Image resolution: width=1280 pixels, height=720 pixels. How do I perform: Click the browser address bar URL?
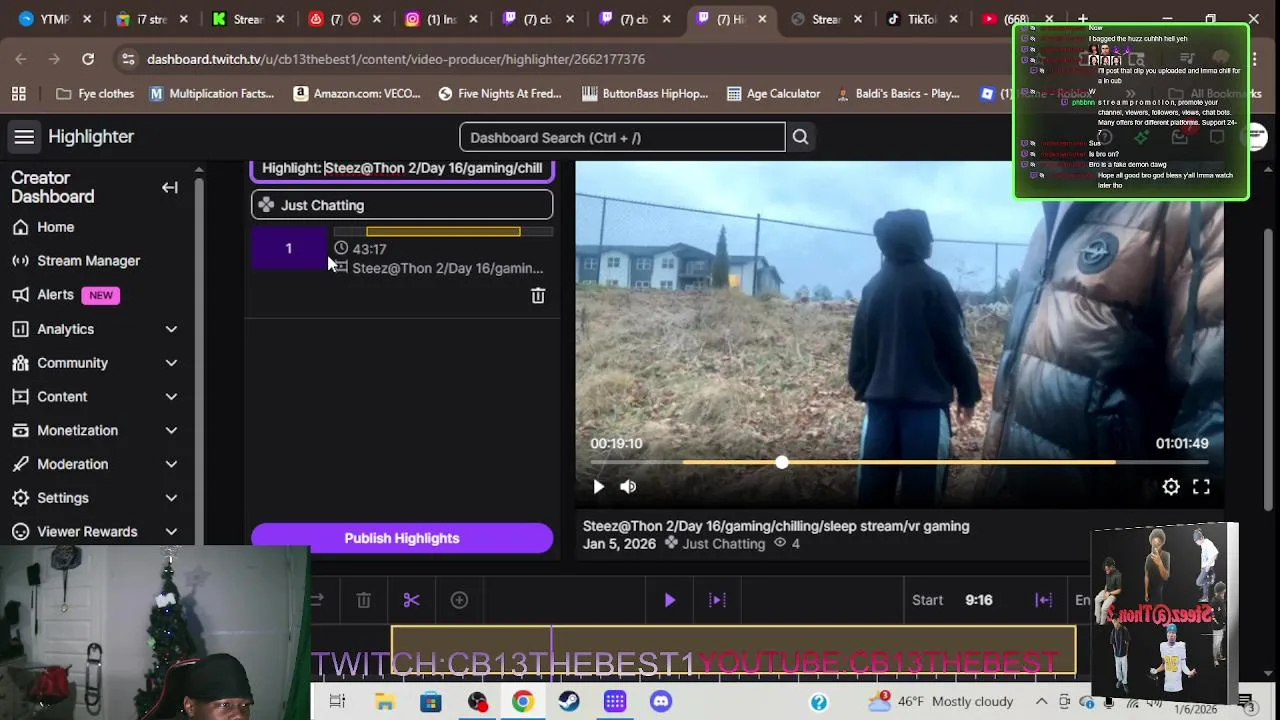pyautogui.click(x=396, y=59)
